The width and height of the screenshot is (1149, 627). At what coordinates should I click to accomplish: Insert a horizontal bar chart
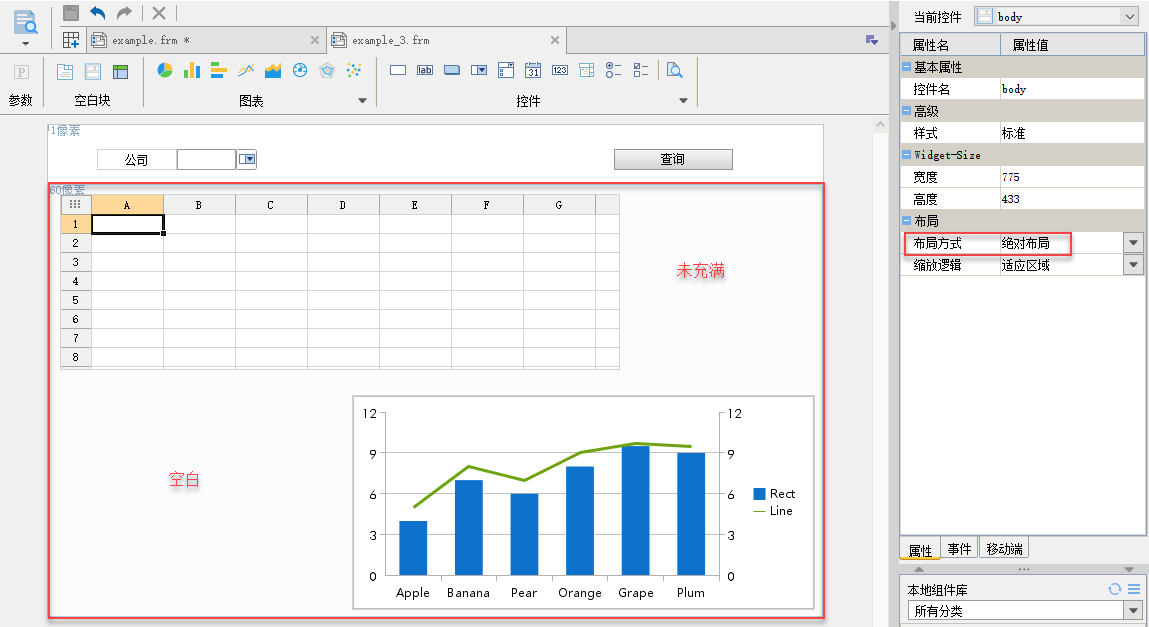[x=218, y=70]
